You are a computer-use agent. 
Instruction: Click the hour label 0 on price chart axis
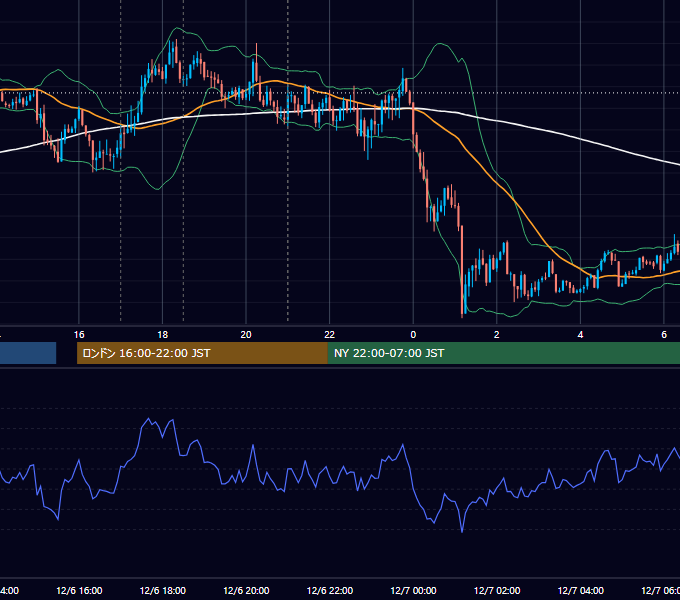click(x=413, y=335)
